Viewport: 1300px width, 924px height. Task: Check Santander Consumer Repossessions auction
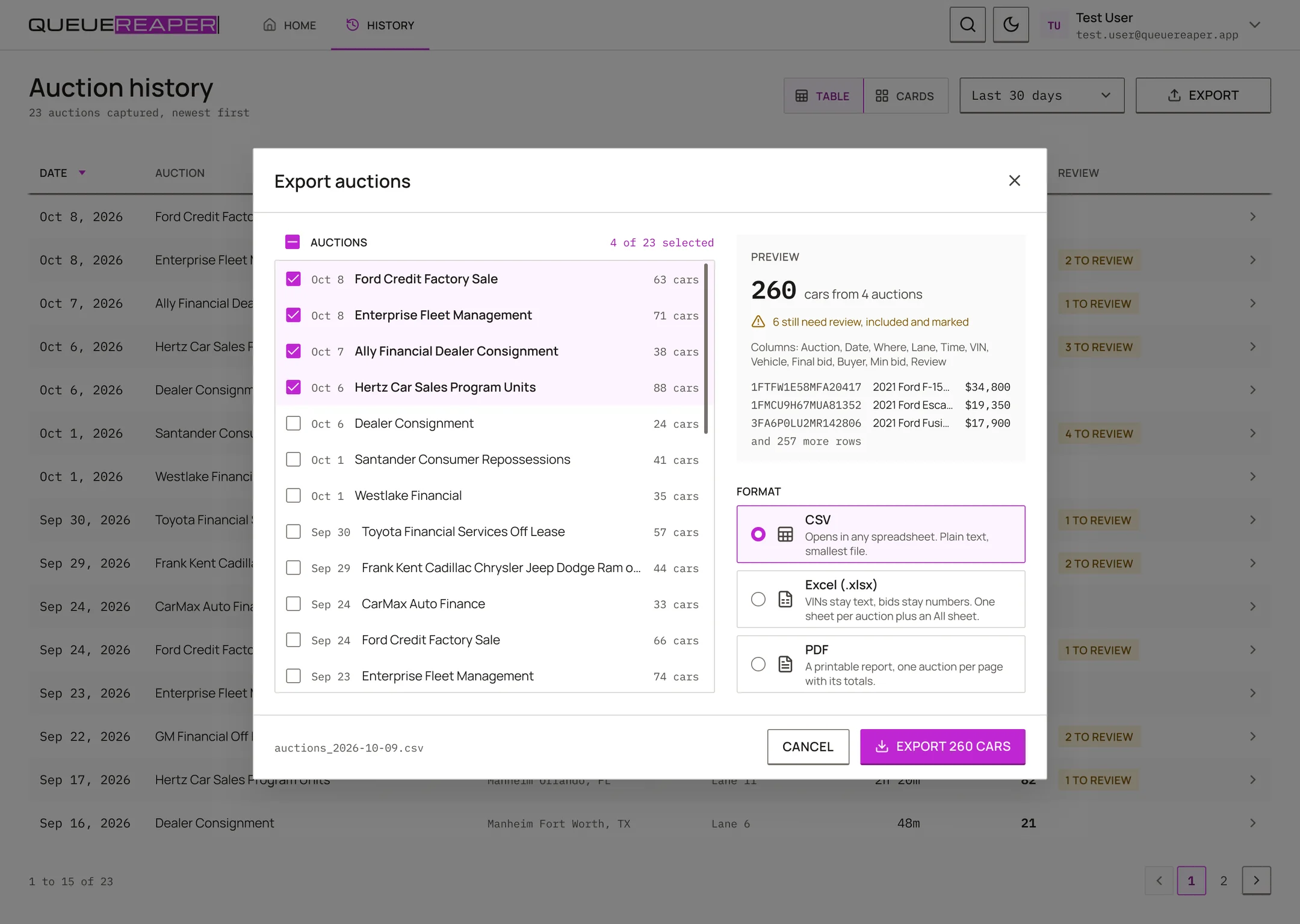[x=293, y=460]
